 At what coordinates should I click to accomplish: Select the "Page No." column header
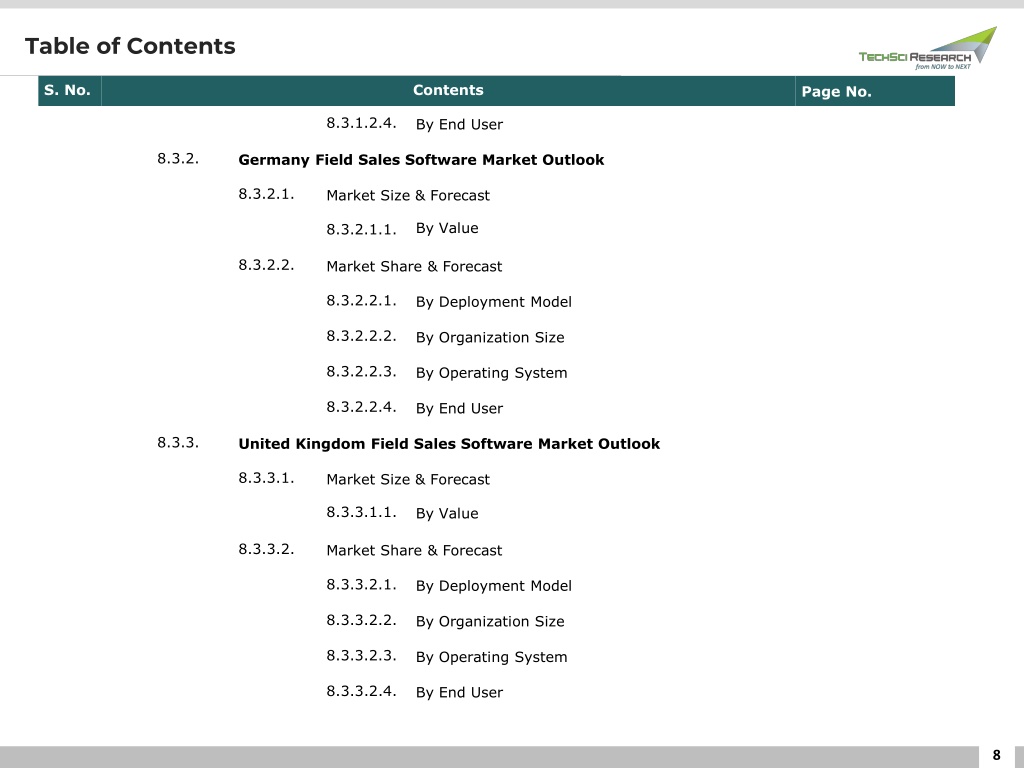coord(875,91)
